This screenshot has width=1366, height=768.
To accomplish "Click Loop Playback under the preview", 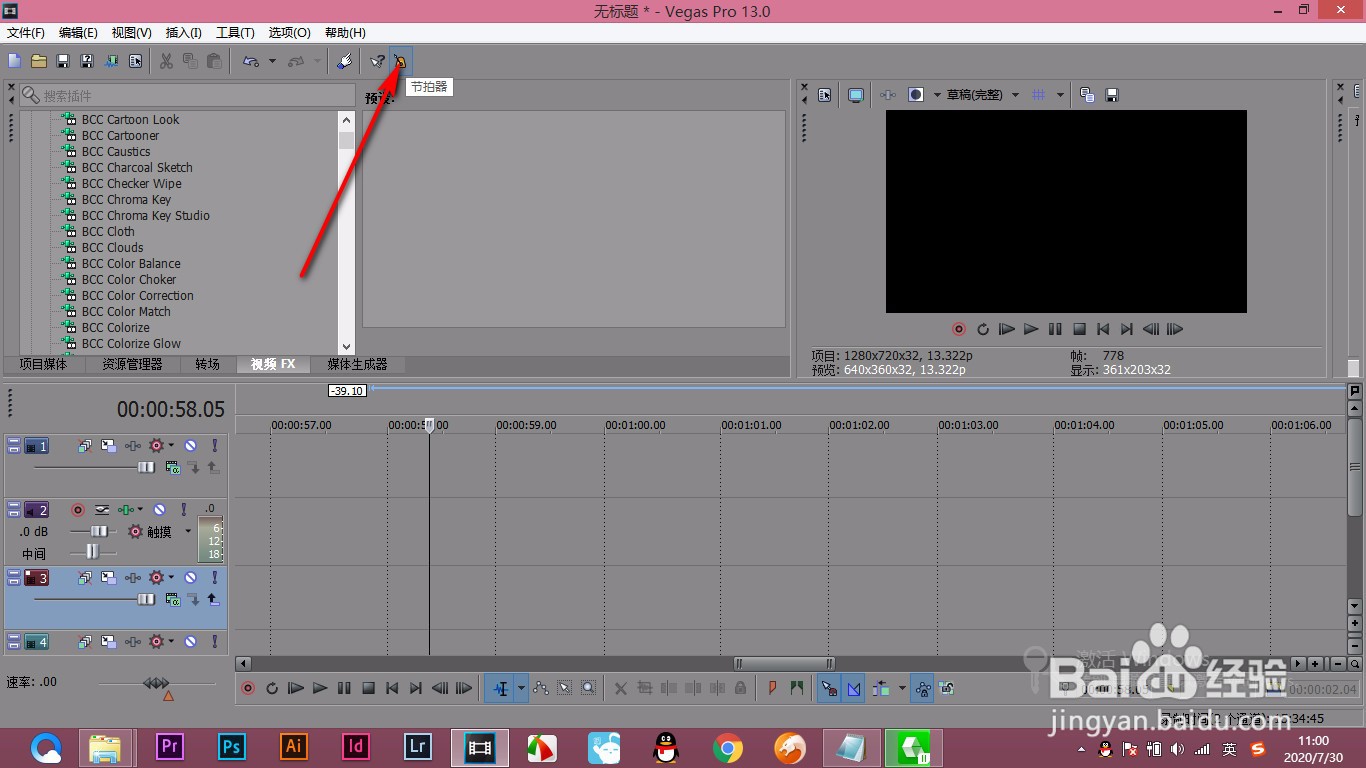I will point(983,329).
